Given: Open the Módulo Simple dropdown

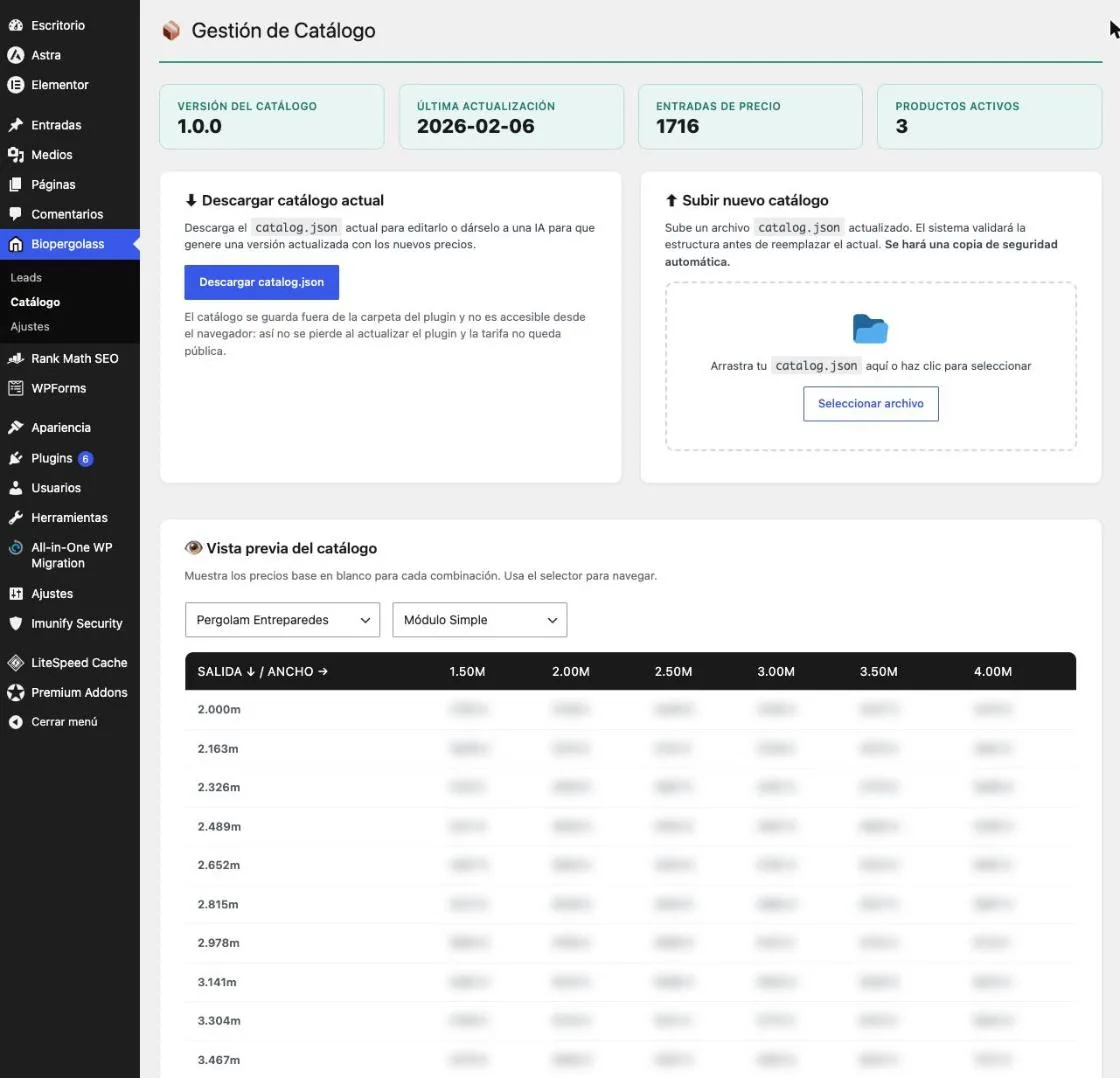Looking at the screenshot, I should (x=479, y=620).
